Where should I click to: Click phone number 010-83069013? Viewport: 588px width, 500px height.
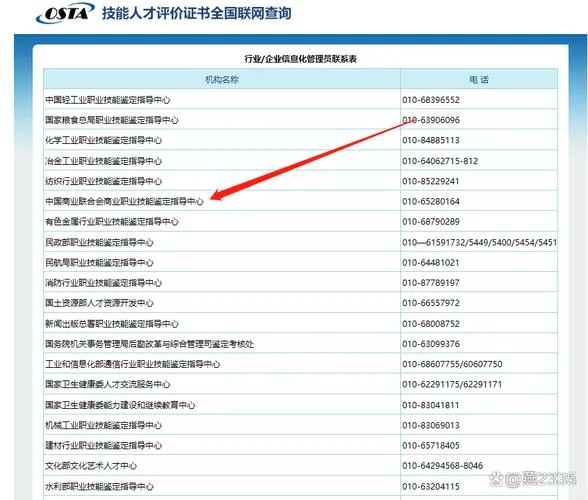click(x=431, y=426)
